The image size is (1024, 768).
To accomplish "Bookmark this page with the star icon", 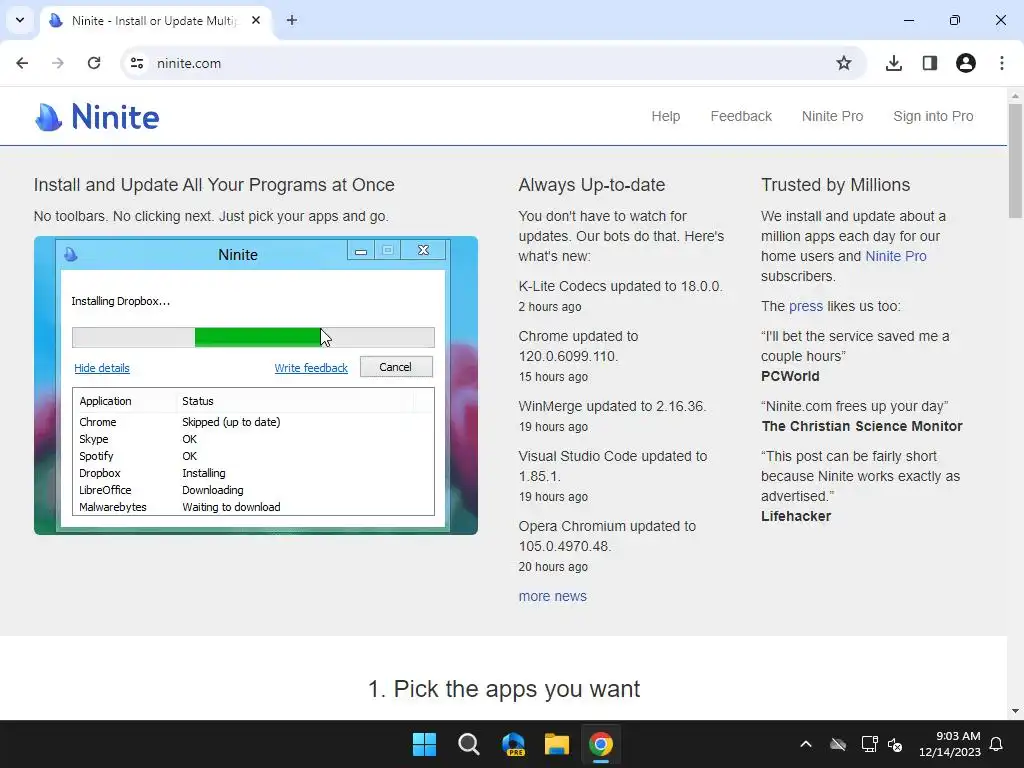I will click(844, 63).
